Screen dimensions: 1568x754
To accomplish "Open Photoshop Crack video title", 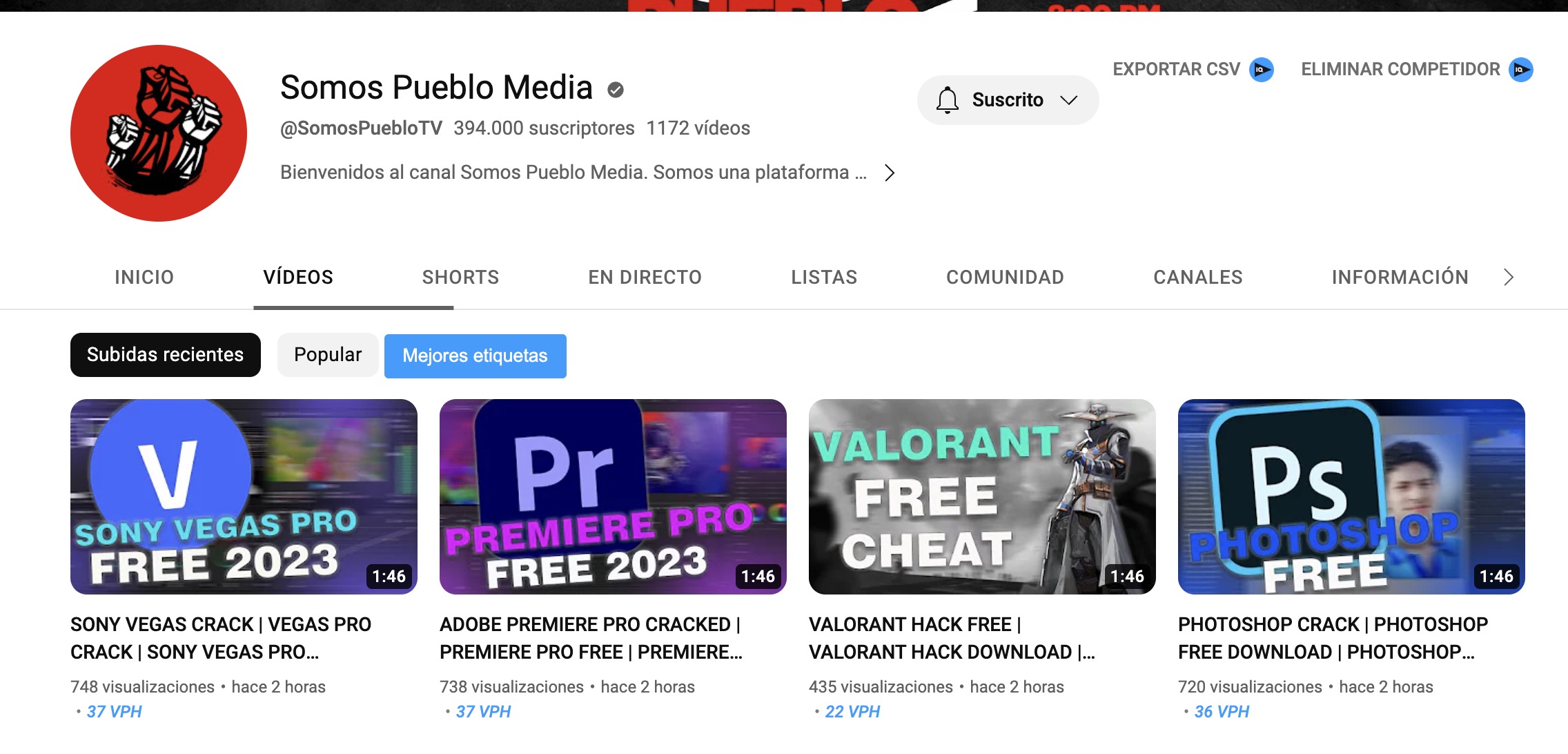I will (1332, 638).
